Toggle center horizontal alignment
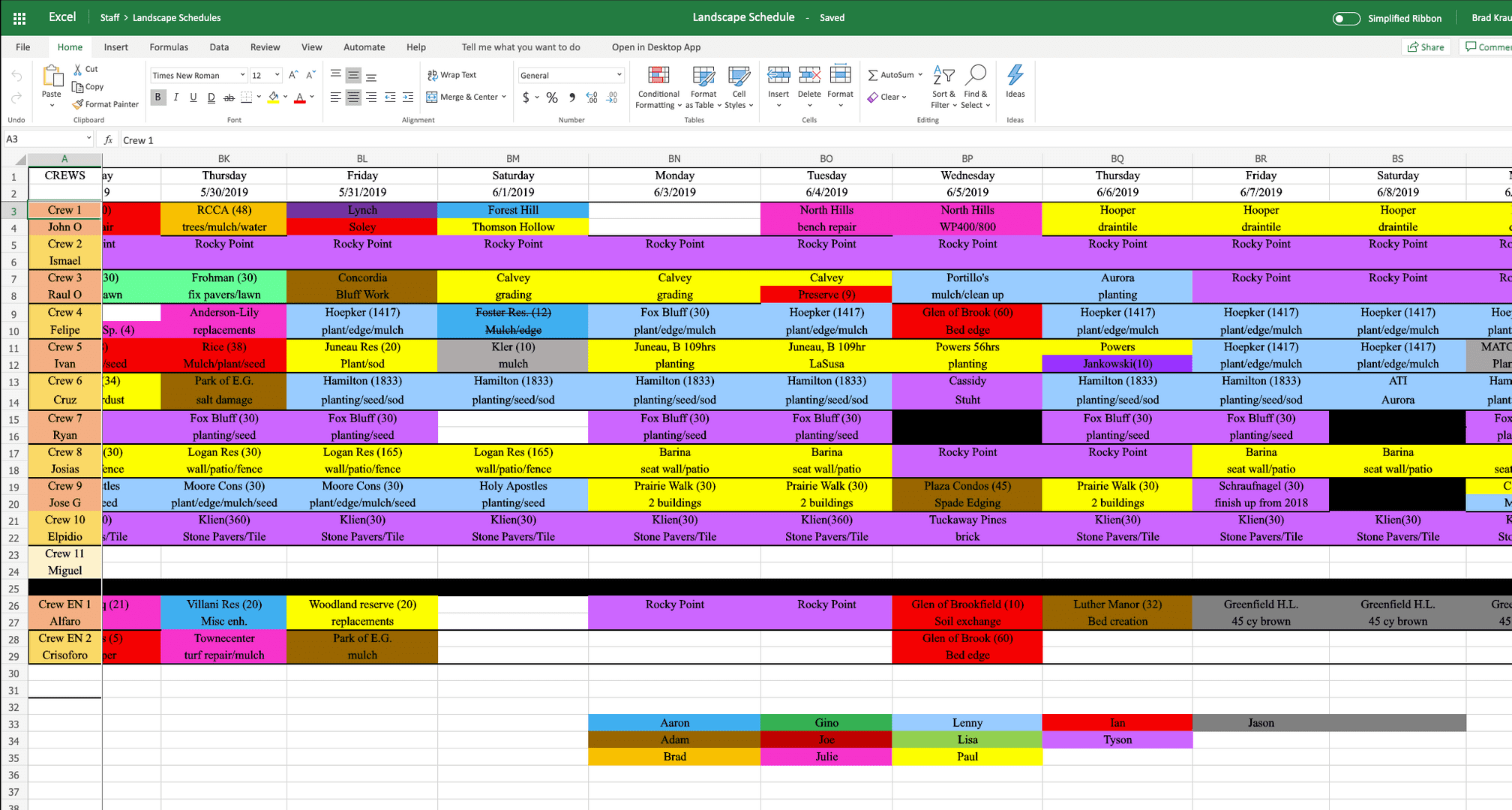1512x810 pixels. point(353,97)
